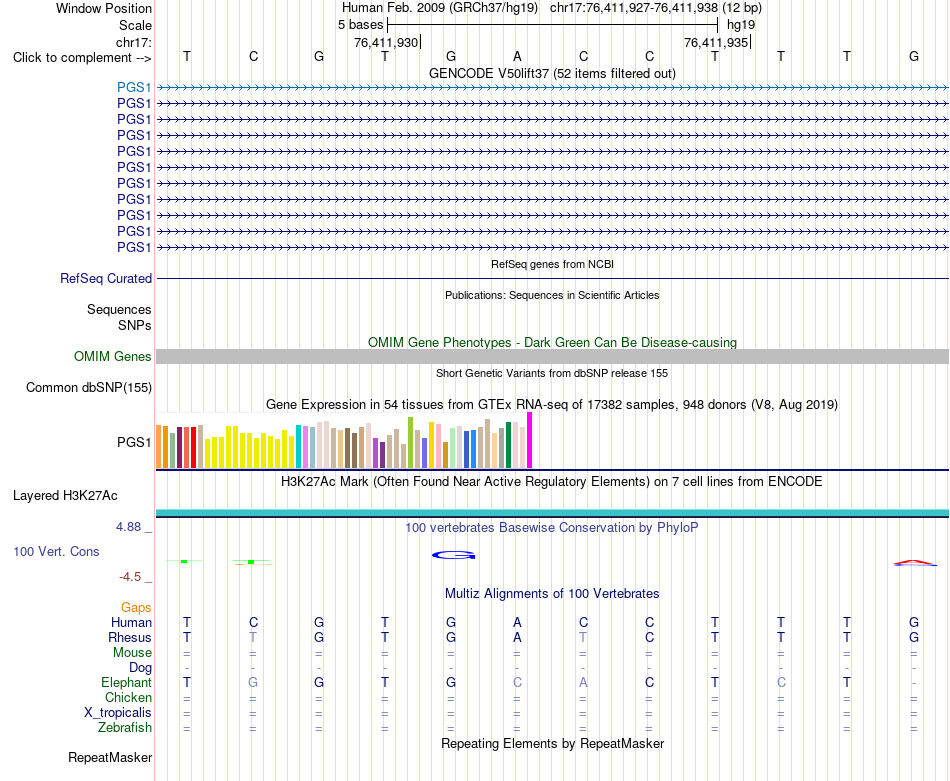Click the A base in the top sequence row
950x781 pixels.
coord(517,56)
